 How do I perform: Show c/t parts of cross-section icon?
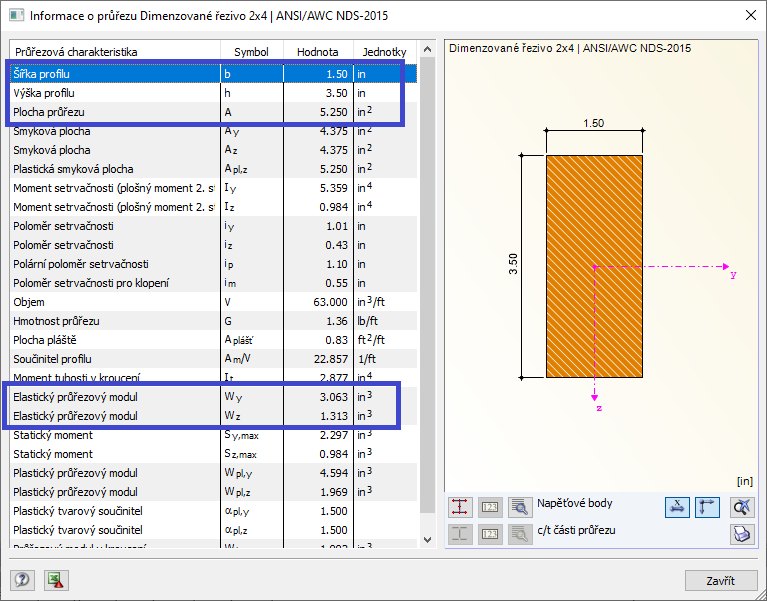pos(460,534)
